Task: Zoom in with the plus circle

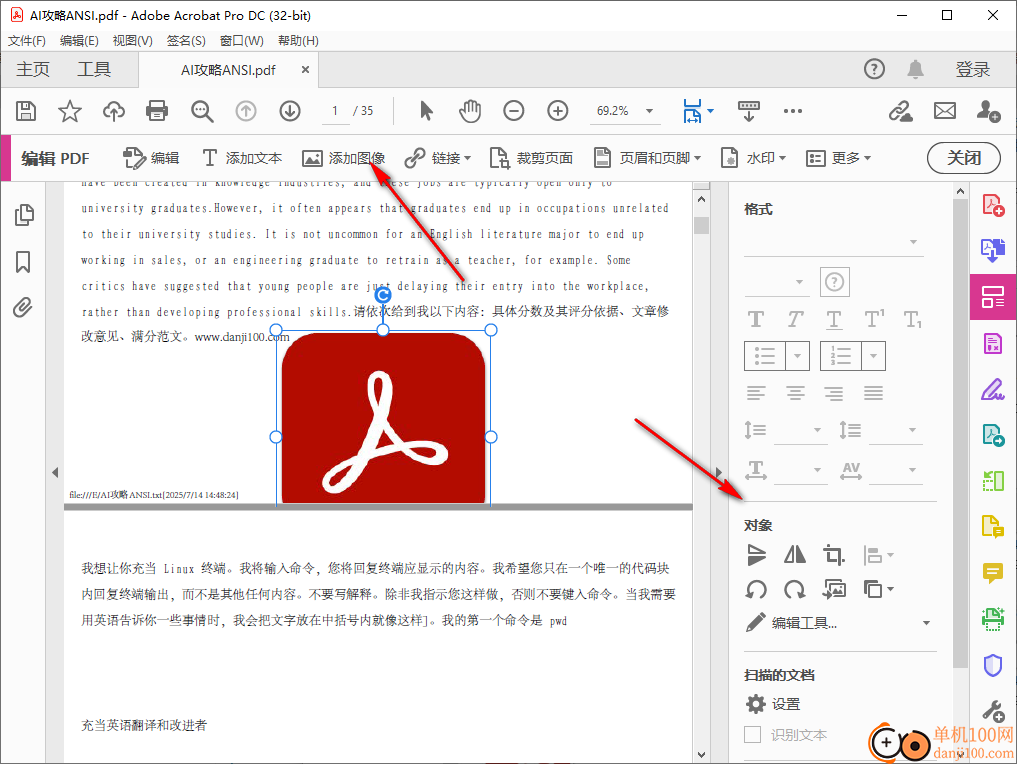Action: click(558, 111)
